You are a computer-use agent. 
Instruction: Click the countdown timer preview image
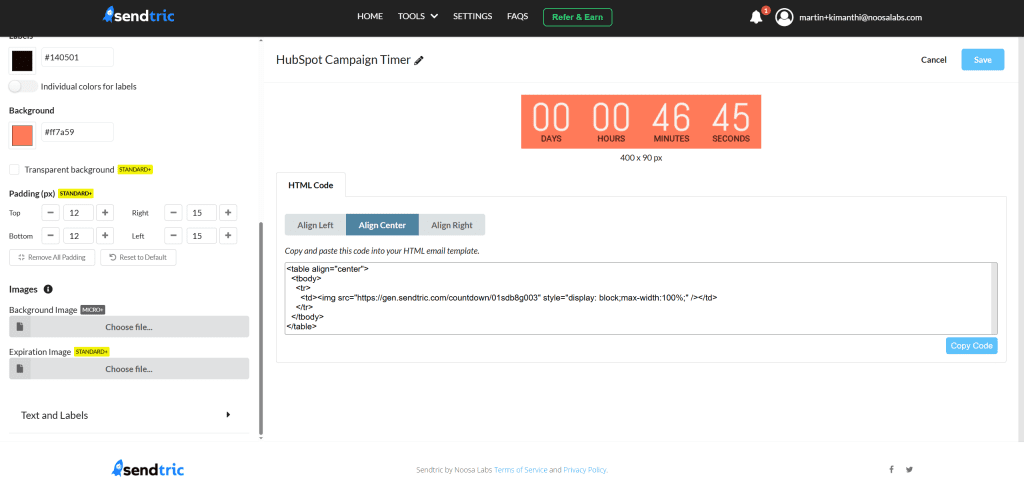(x=641, y=121)
